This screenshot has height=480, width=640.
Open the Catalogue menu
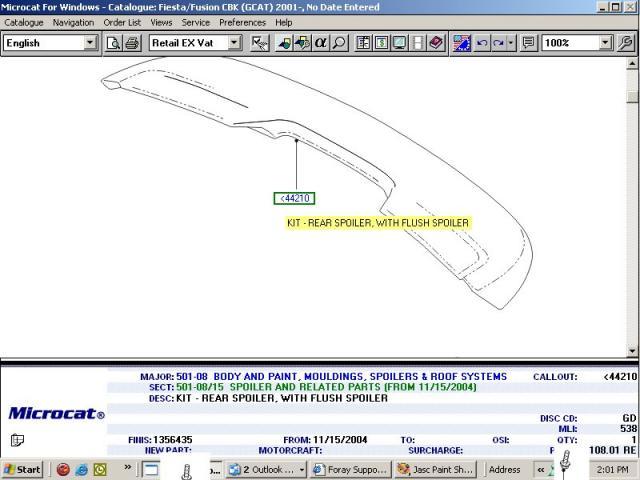click(24, 22)
